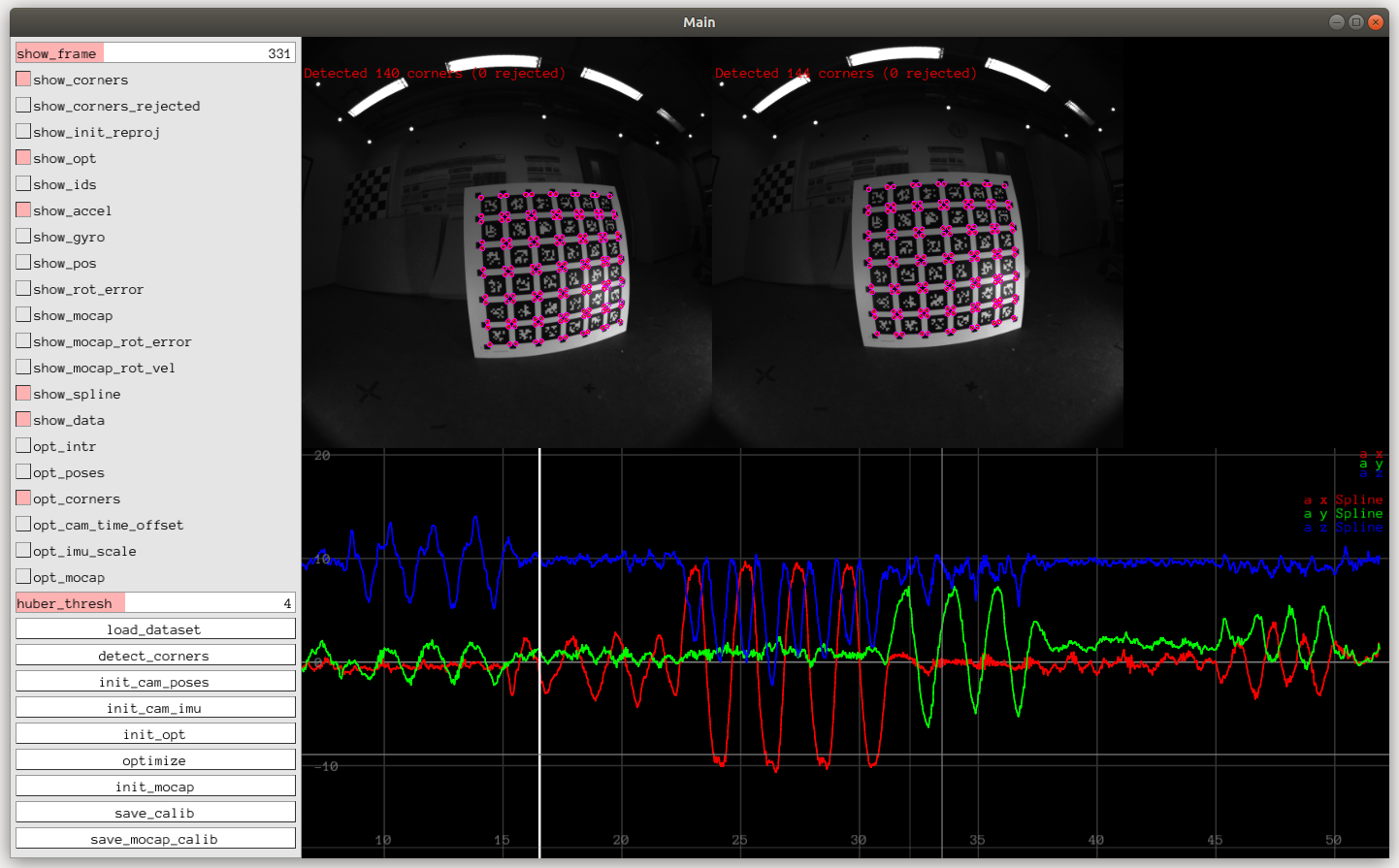Set the huber_thresh slider
The width and height of the screenshot is (1399, 868).
[155, 603]
